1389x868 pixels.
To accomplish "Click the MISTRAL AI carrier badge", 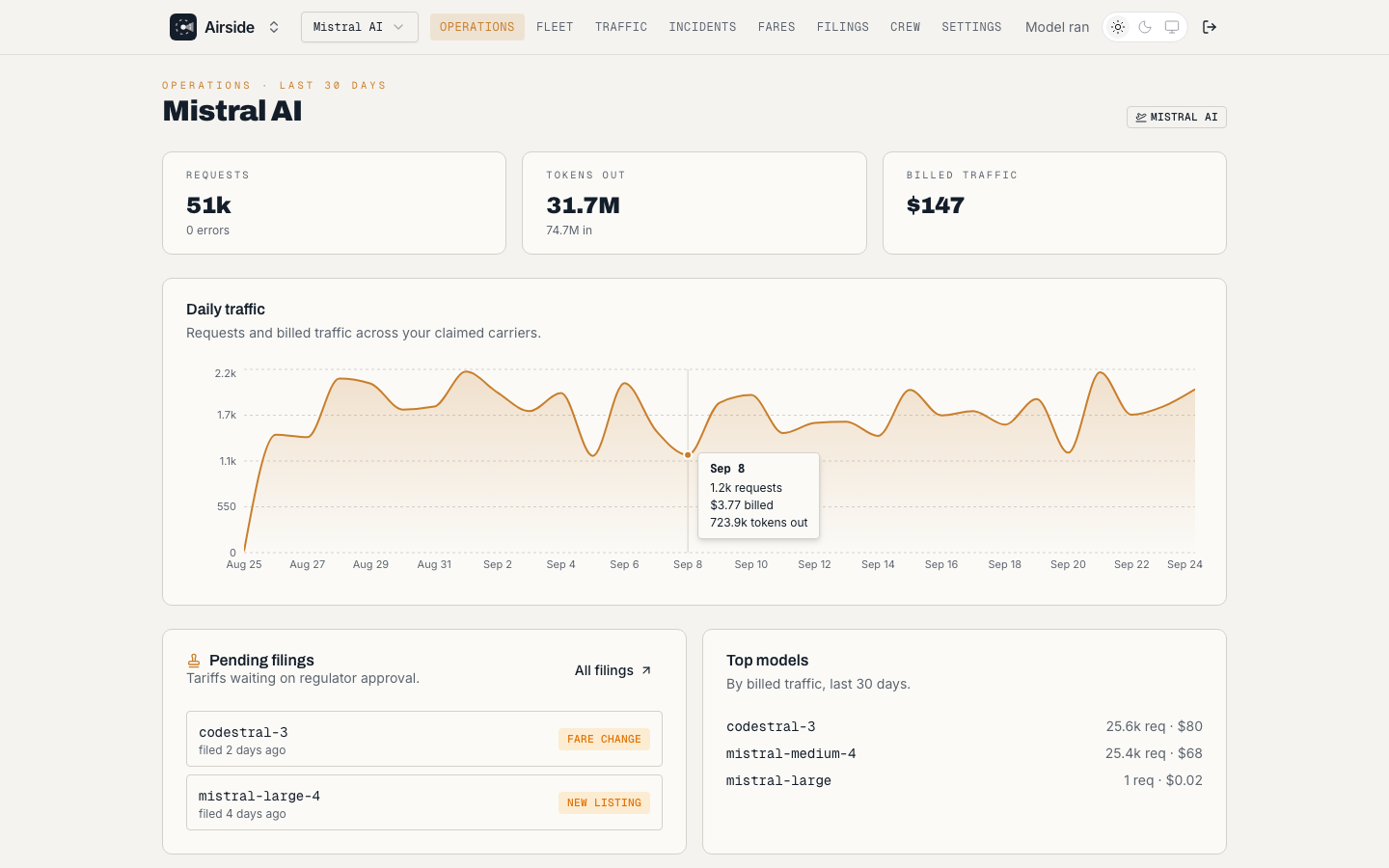I will [x=1177, y=117].
